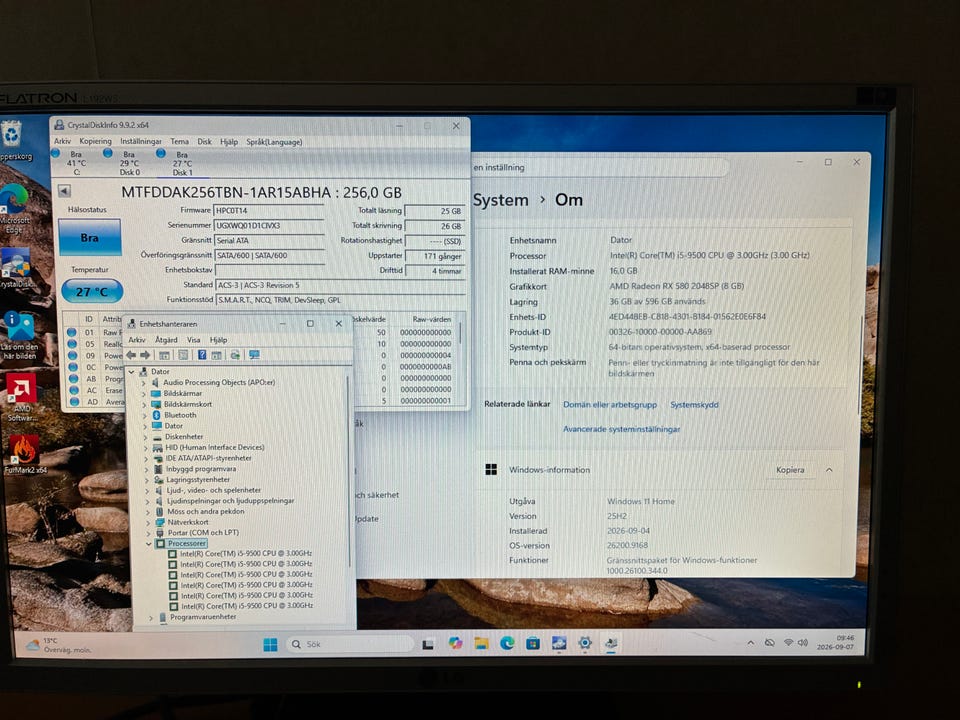Screen dimensions: 960x720
Task: Open Kopiering menu in CrystalDiskInfo
Action: (x=96, y=141)
